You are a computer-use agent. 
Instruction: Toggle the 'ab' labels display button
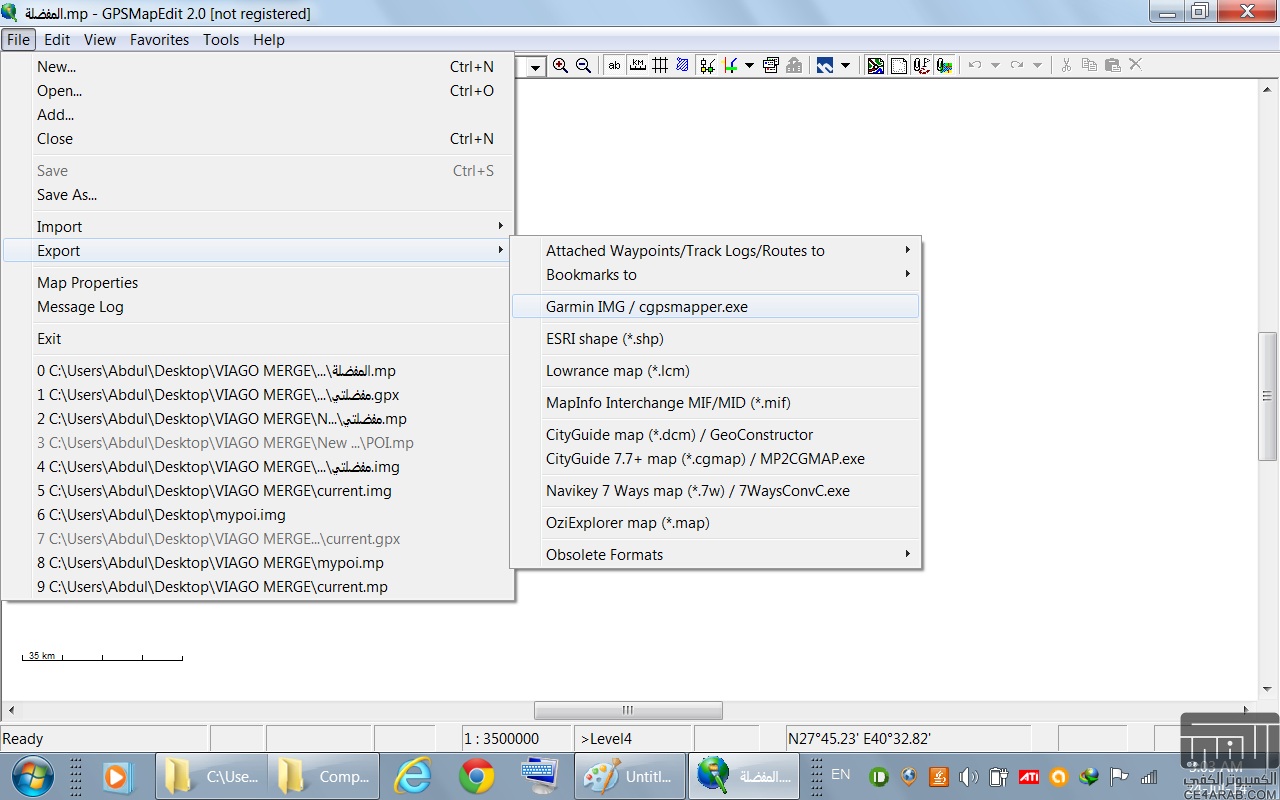coord(614,66)
